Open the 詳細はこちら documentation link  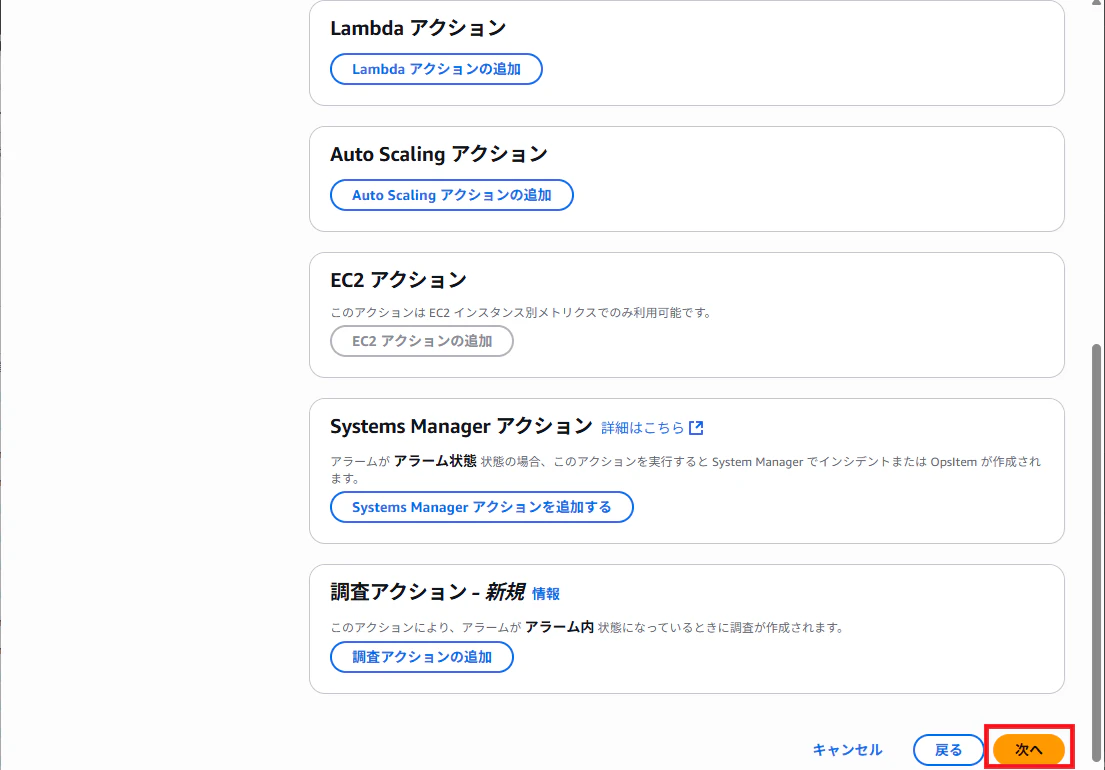click(x=641, y=426)
